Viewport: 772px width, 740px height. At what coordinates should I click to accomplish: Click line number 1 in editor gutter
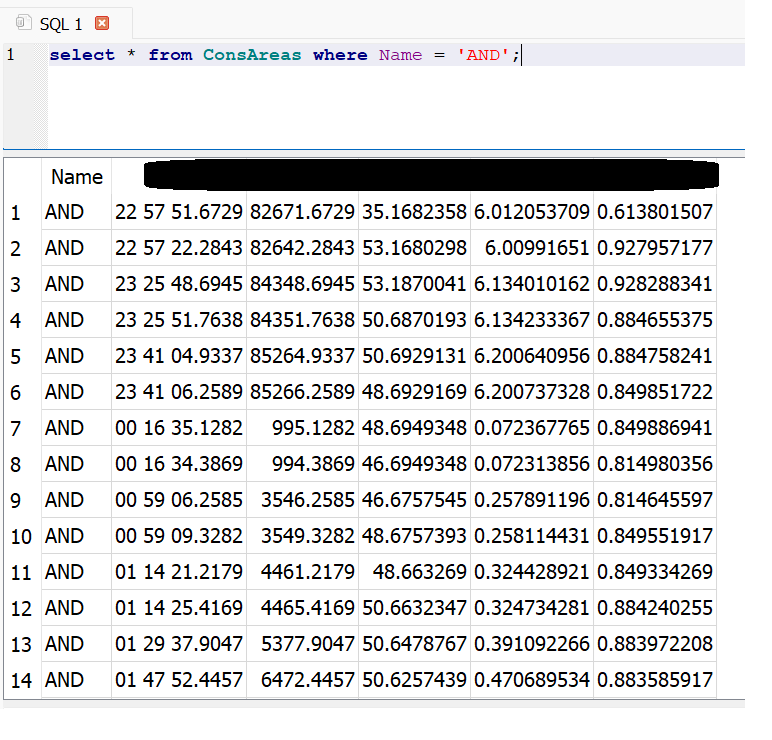[11, 55]
